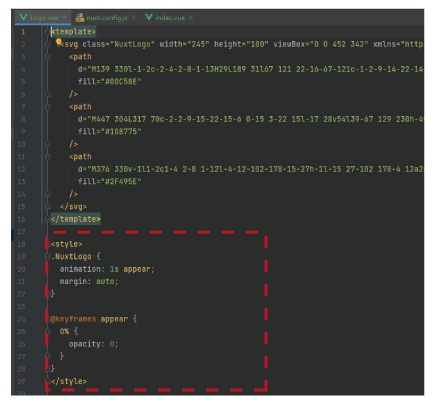The image size is (436, 409).
Task: Fold the third <path> tag on line 11
Action: (47, 157)
